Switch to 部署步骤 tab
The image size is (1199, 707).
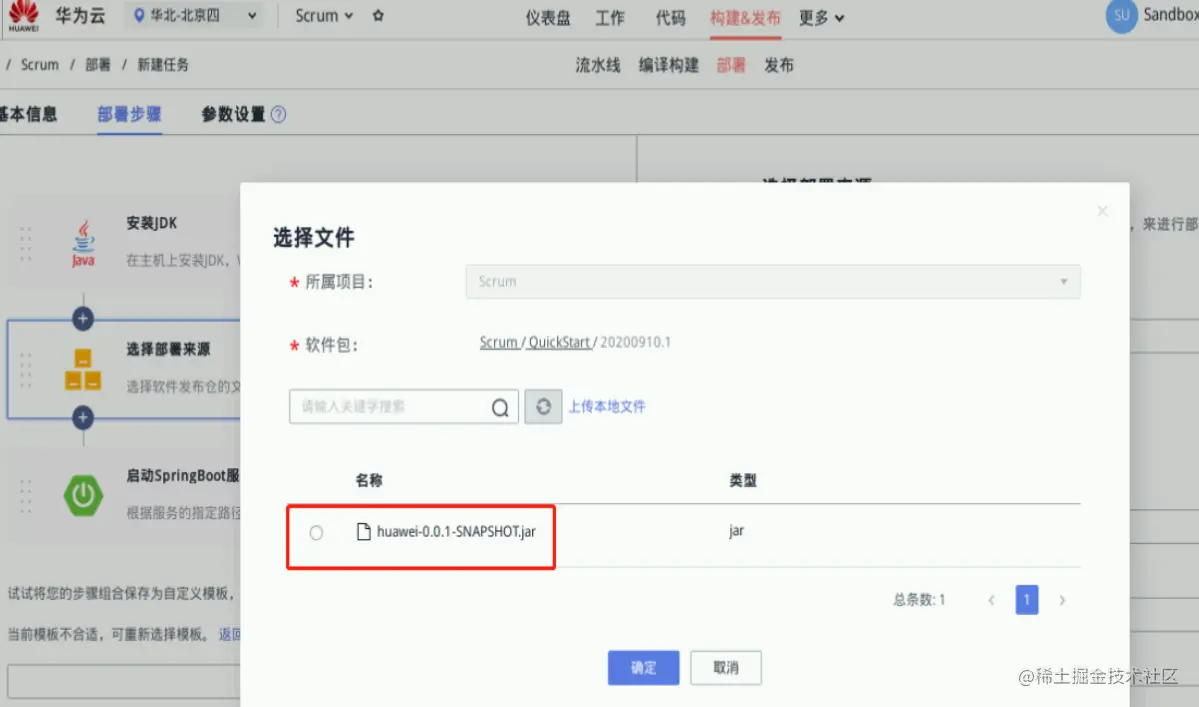129,115
